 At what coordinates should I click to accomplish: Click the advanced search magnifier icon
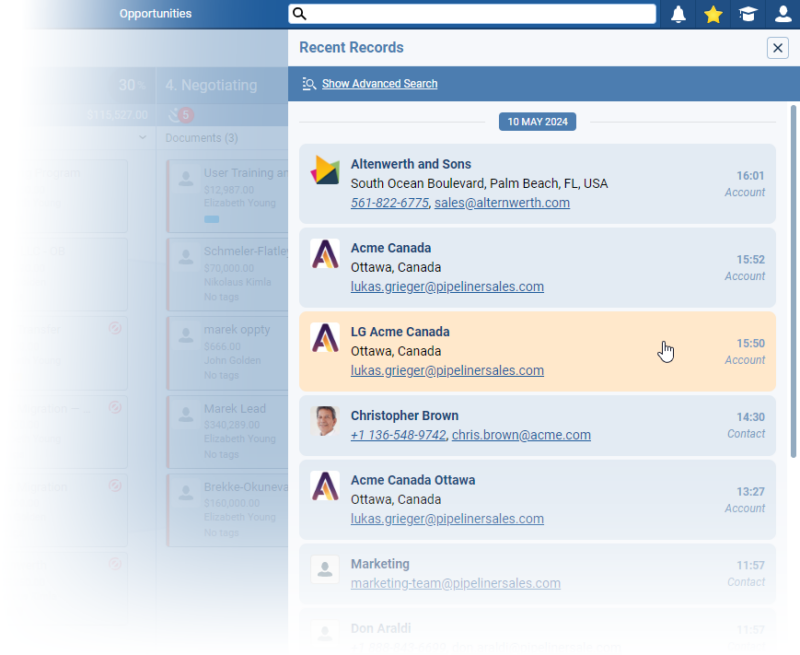click(x=310, y=84)
